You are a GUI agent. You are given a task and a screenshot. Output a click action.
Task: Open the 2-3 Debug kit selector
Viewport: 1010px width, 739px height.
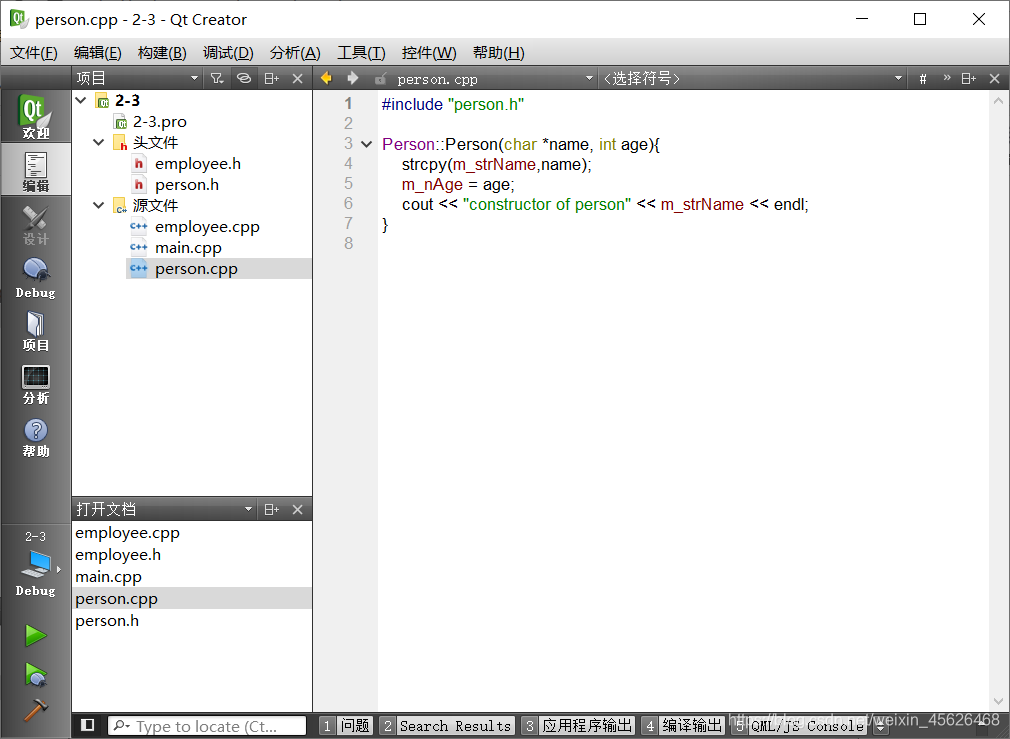point(35,564)
